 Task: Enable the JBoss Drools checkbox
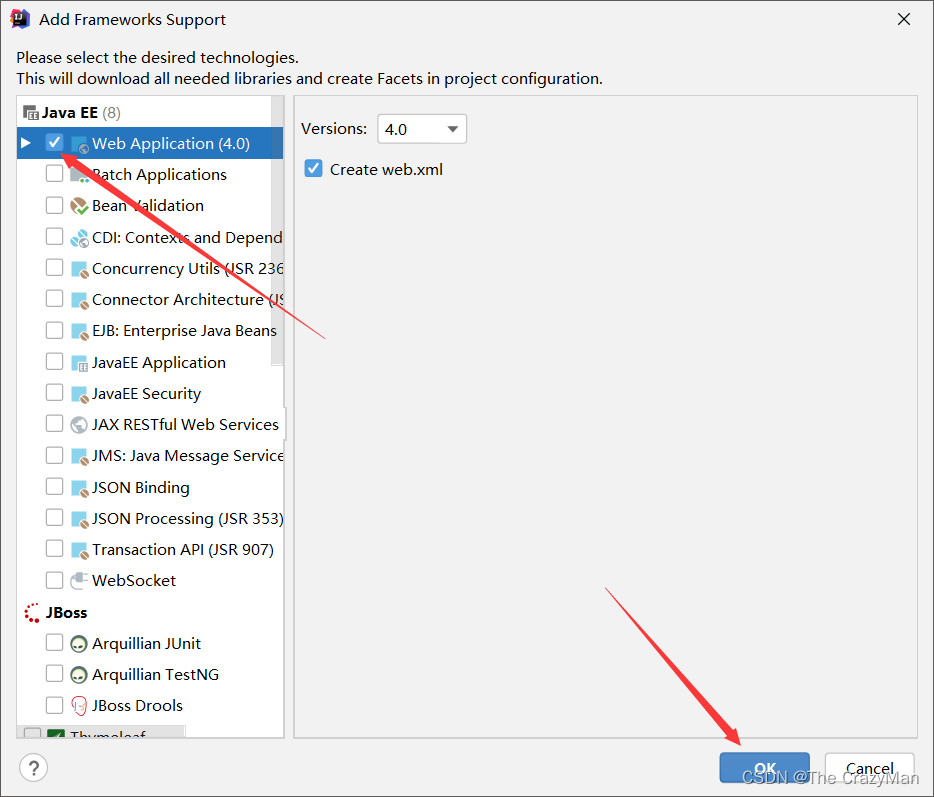(x=54, y=705)
